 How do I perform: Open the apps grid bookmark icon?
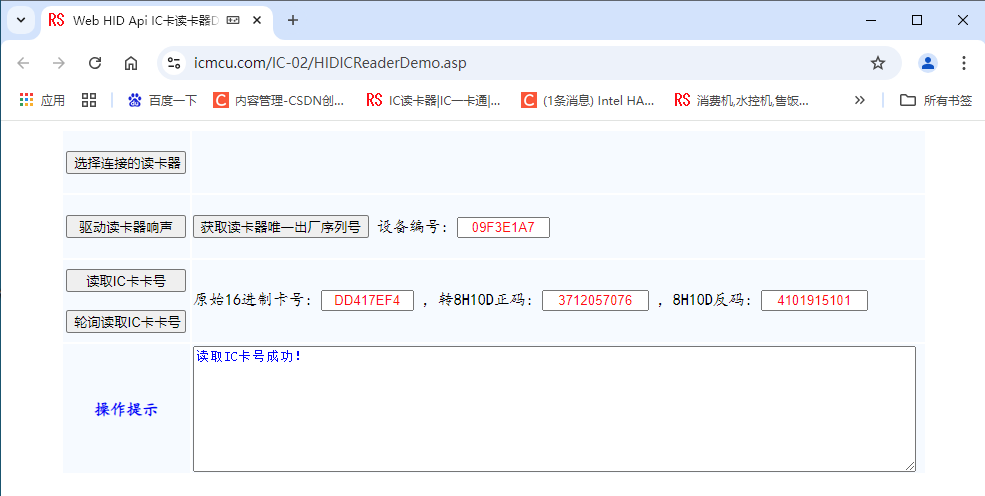(x=89, y=100)
